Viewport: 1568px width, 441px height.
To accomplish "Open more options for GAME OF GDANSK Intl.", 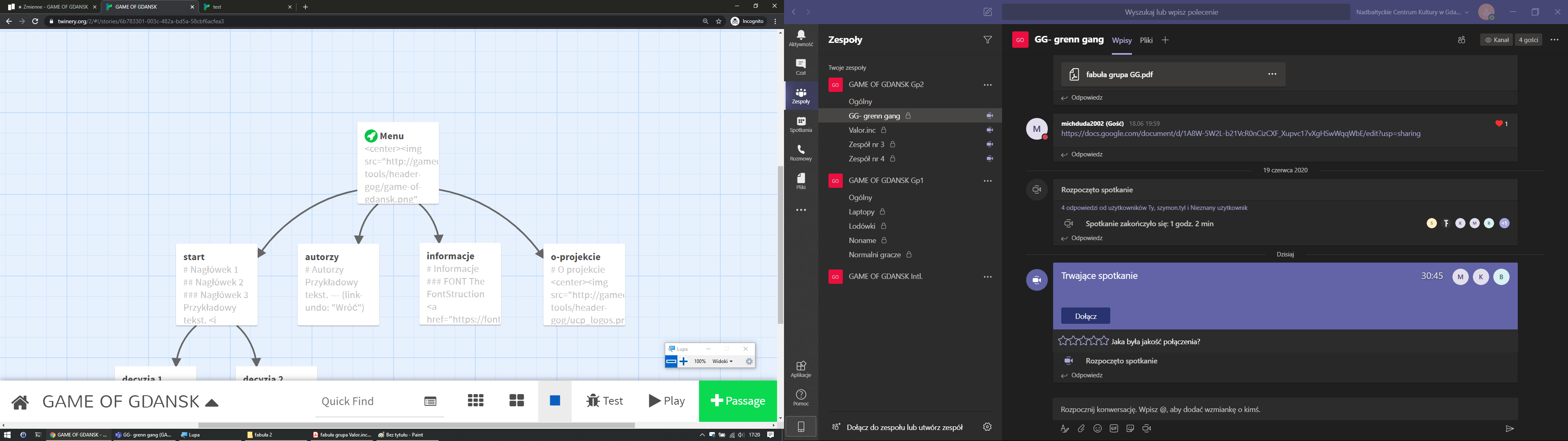I will click(987, 277).
